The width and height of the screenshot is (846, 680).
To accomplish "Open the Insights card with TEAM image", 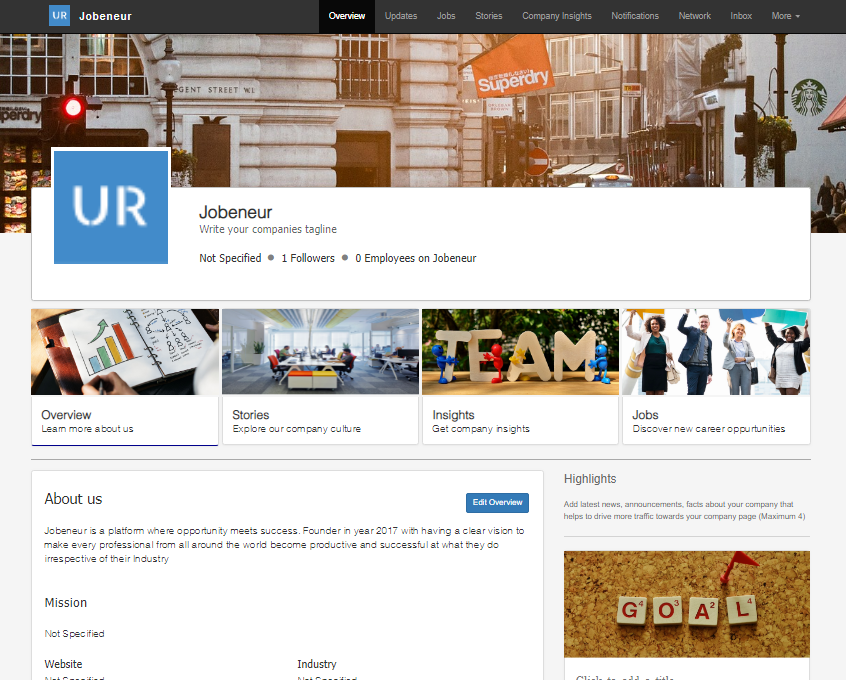I will click(x=520, y=377).
